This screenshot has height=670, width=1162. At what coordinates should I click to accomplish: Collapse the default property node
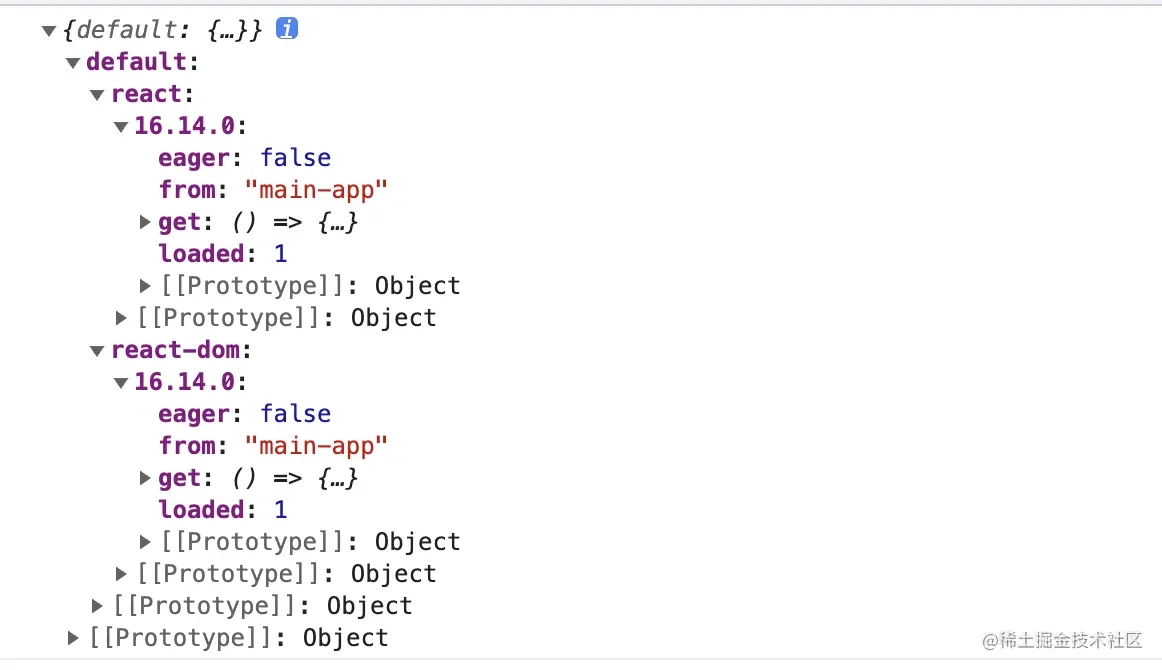73,63
